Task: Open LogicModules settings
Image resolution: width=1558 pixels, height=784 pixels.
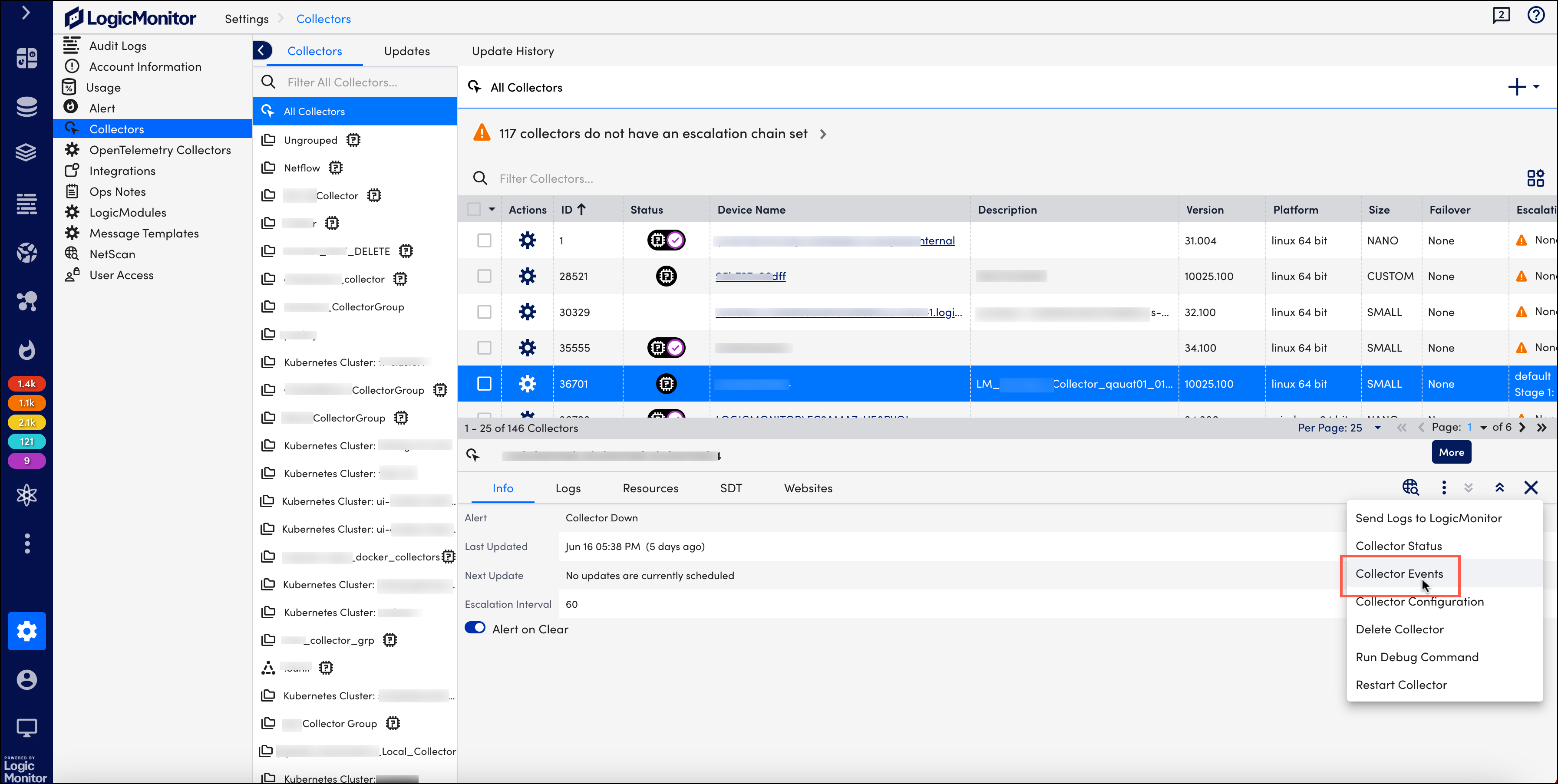Action: tap(128, 212)
